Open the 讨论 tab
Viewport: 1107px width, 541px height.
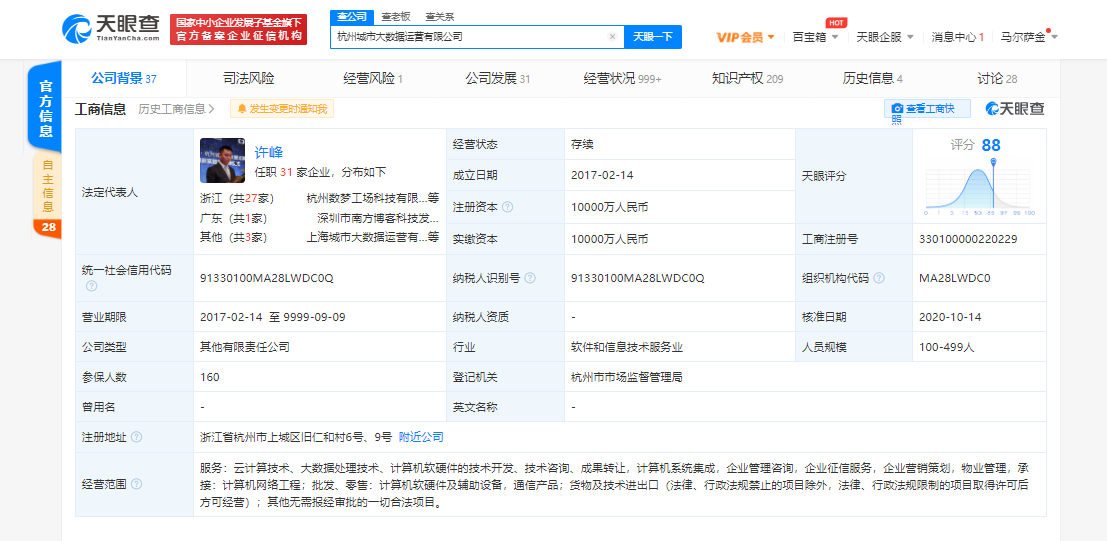point(997,78)
